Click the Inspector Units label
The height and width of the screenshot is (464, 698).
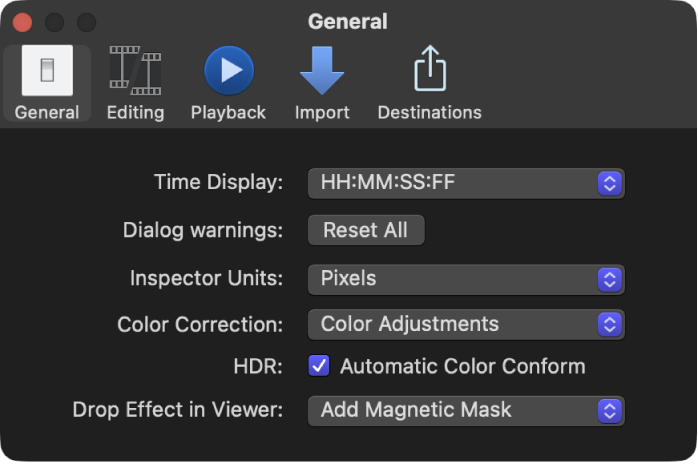click(207, 278)
